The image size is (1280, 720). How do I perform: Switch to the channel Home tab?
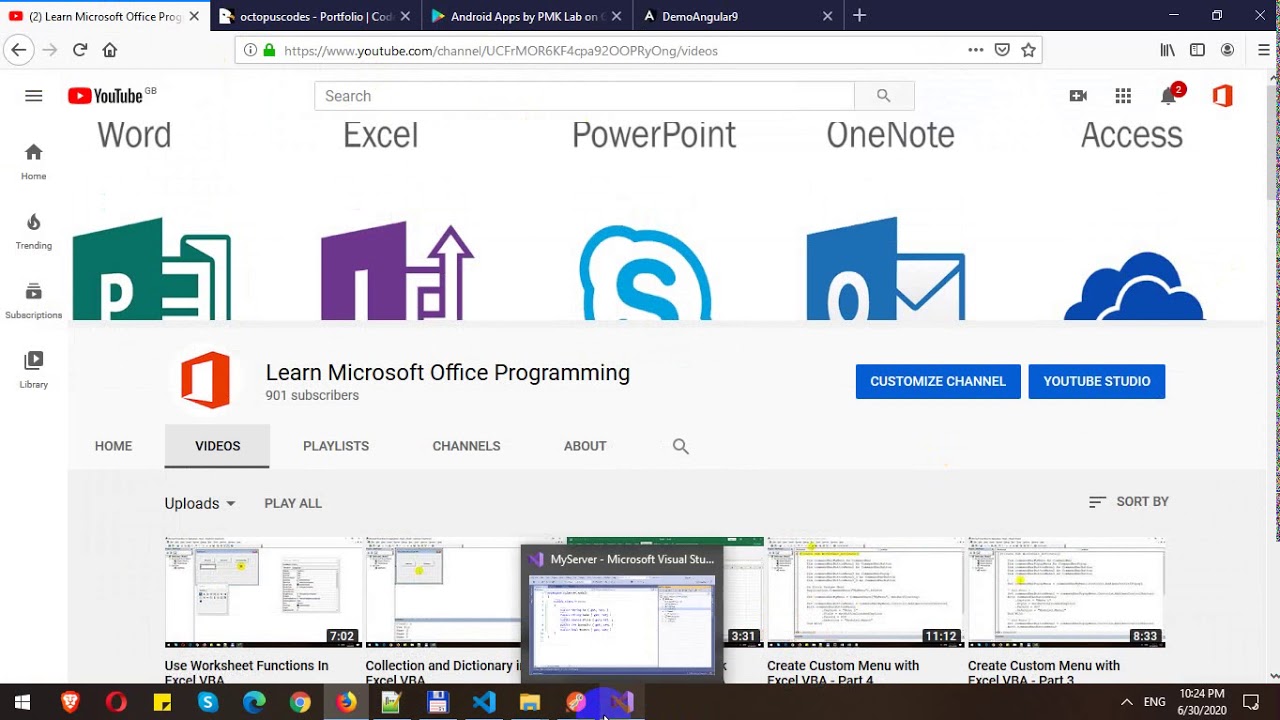(x=113, y=446)
